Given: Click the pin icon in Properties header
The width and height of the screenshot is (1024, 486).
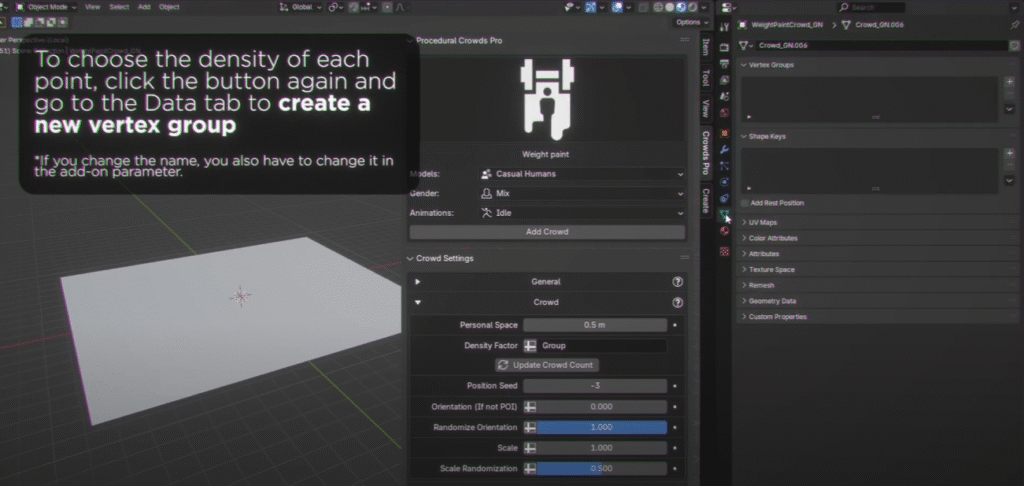Looking at the screenshot, I should pos(1015,25).
